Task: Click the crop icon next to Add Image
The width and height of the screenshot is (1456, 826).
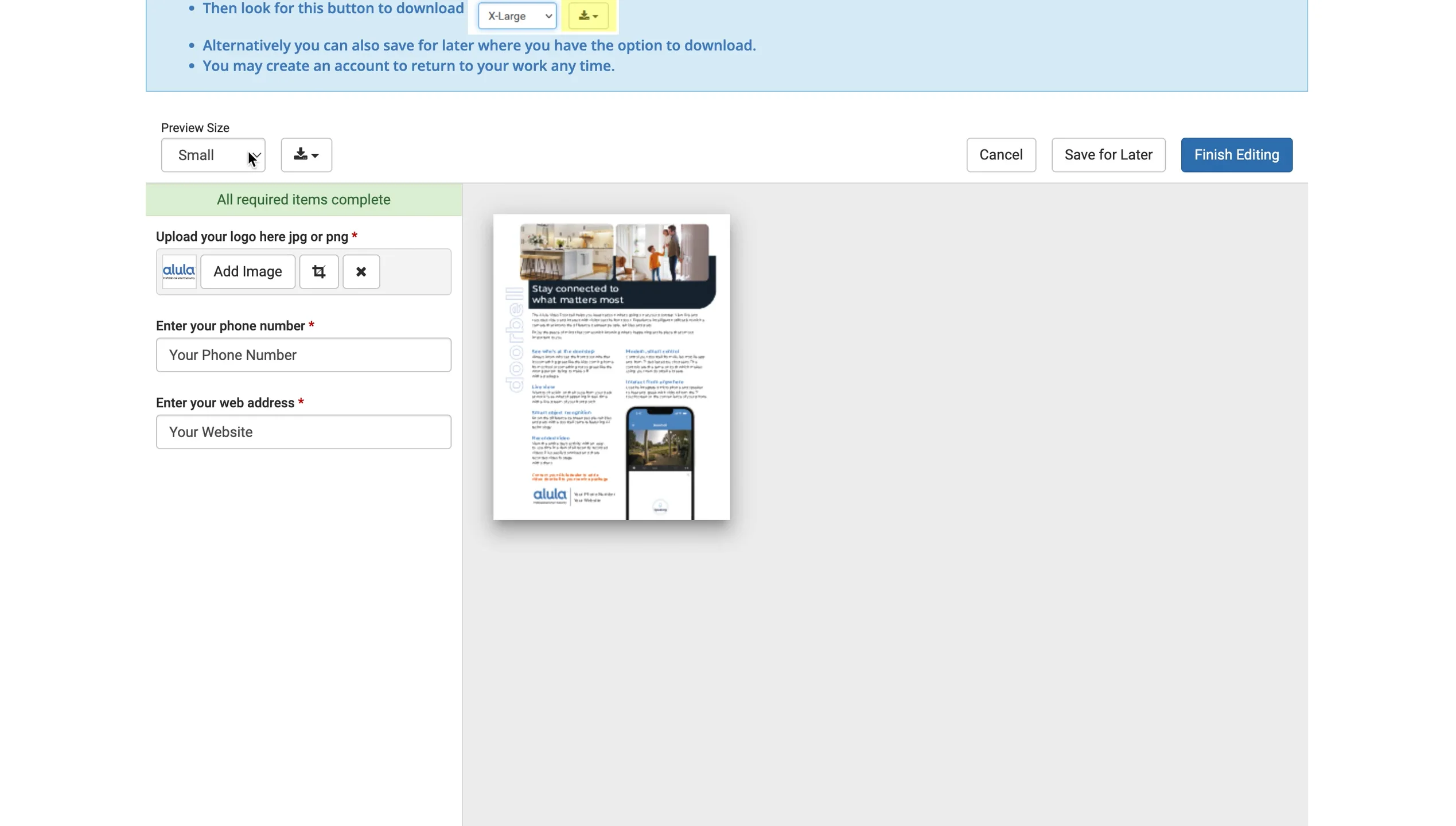Action: pyautogui.click(x=319, y=271)
